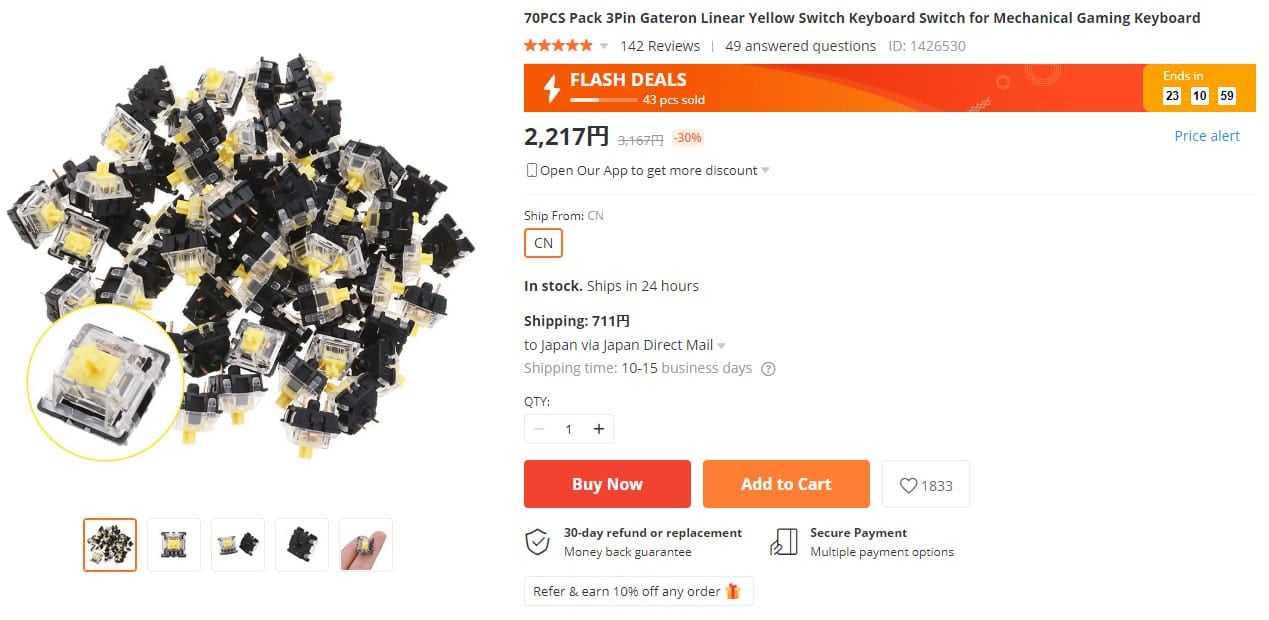Select the hand-held switch thumbnail
Image resolution: width=1269 pixels, height=620 pixels.
click(x=366, y=545)
